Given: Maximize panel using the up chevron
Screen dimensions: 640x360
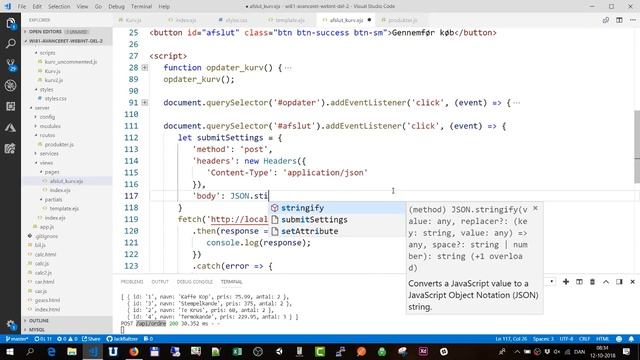Looking at the screenshot, I should (x=606, y=282).
